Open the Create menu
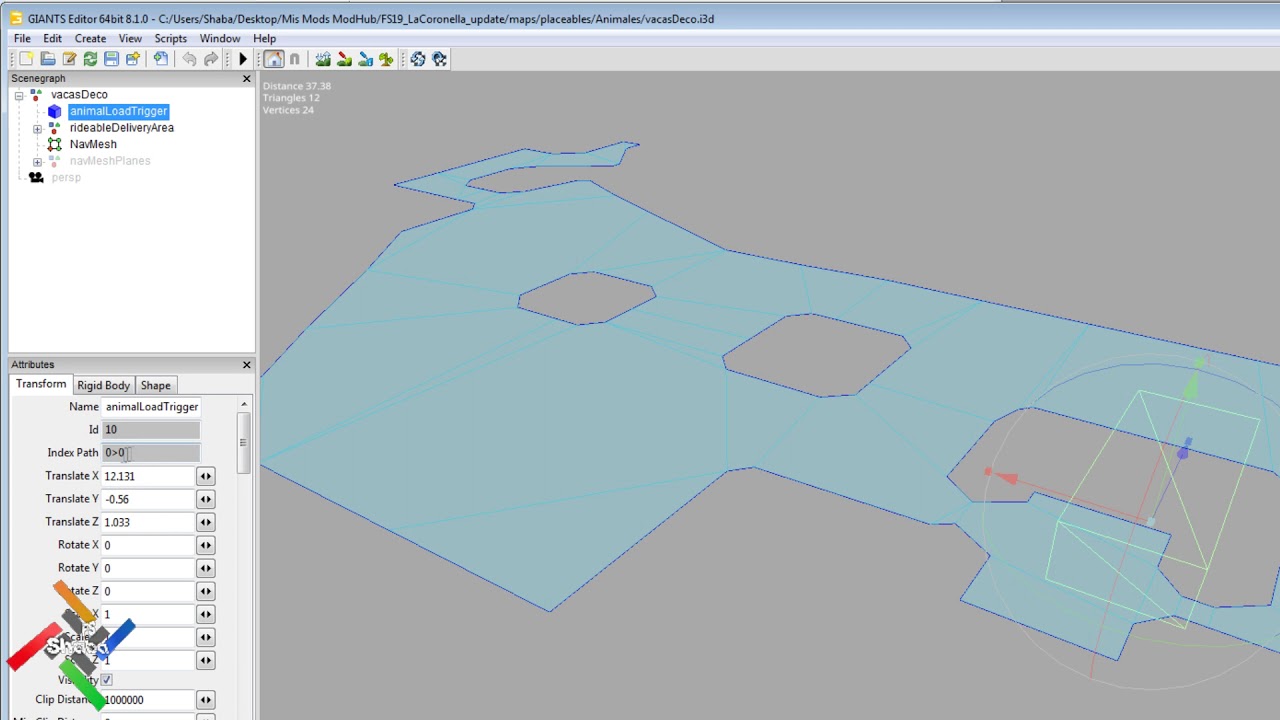1280x720 pixels. tap(90, 38)
